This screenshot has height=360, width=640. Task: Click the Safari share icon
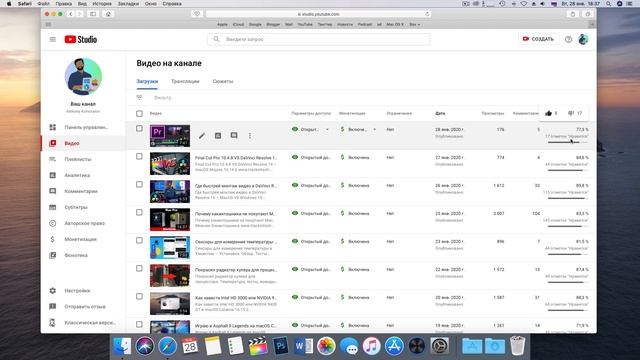point(573,14)
